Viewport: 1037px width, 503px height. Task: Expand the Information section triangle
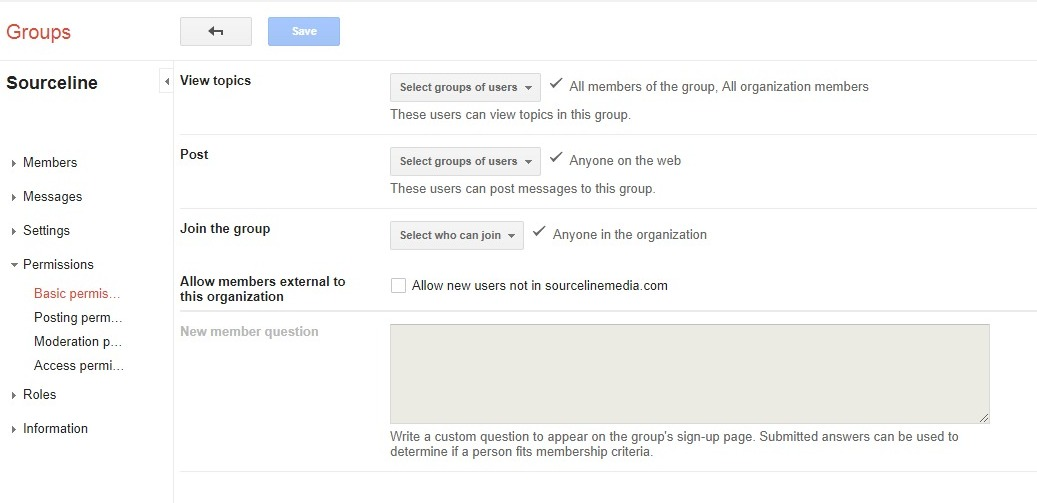14,429
